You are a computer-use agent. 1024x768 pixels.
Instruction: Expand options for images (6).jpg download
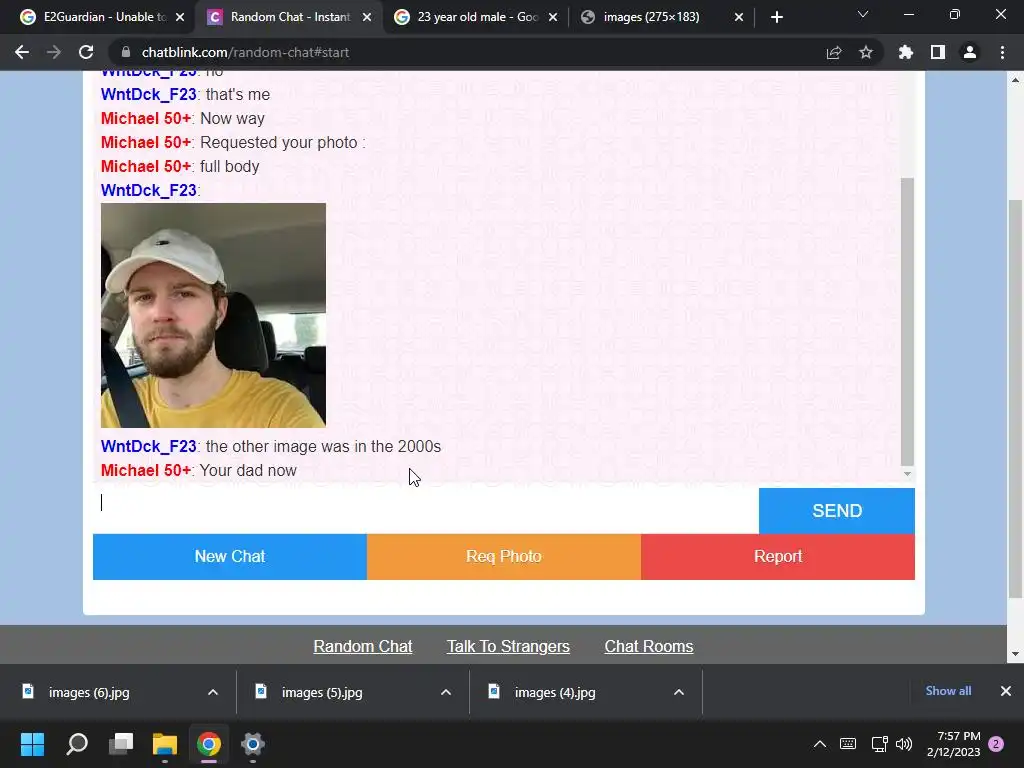click(213, 692)
